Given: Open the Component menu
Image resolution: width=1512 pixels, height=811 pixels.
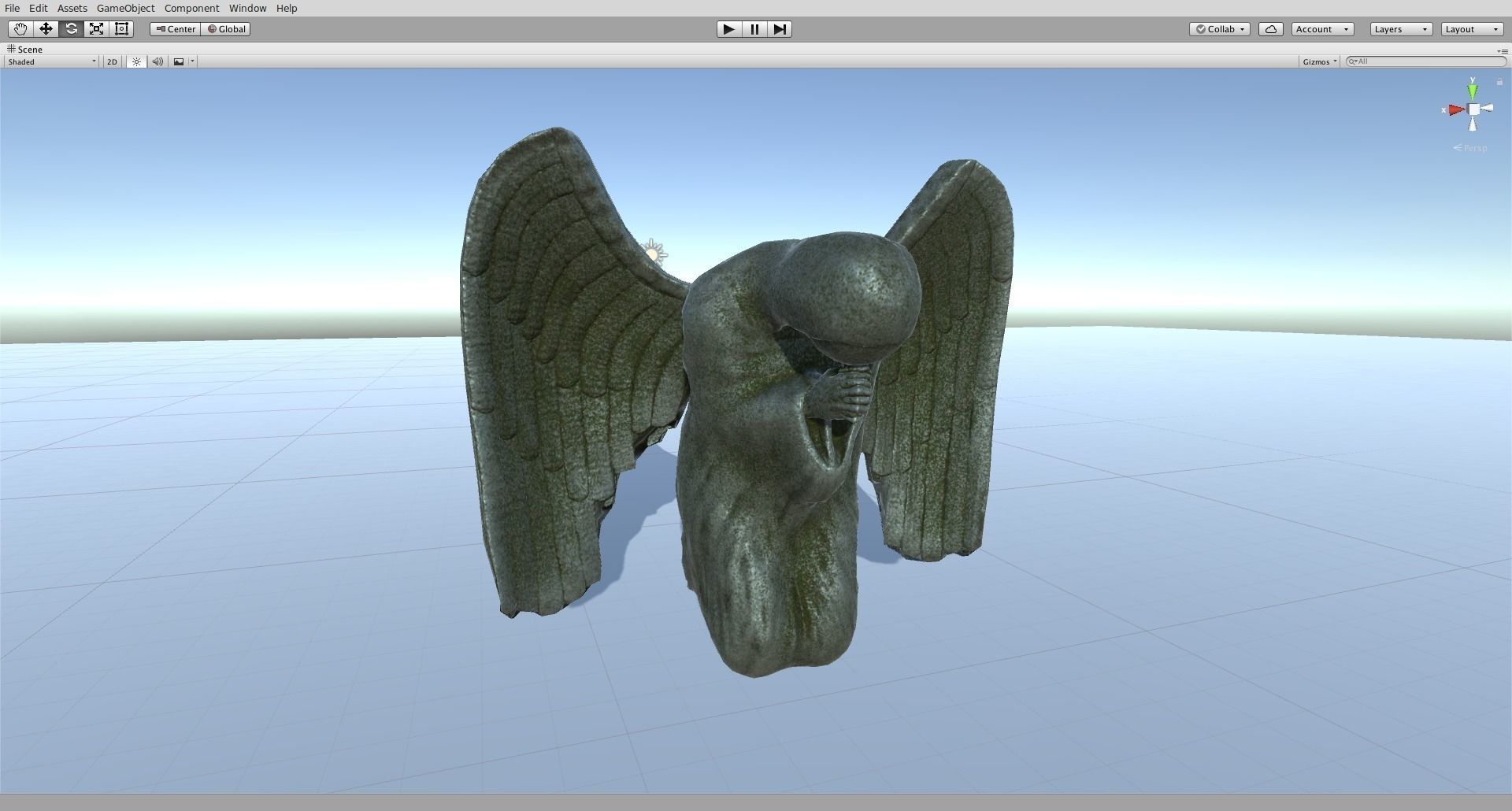Looking at the screenshot, I should click(191, 8).
